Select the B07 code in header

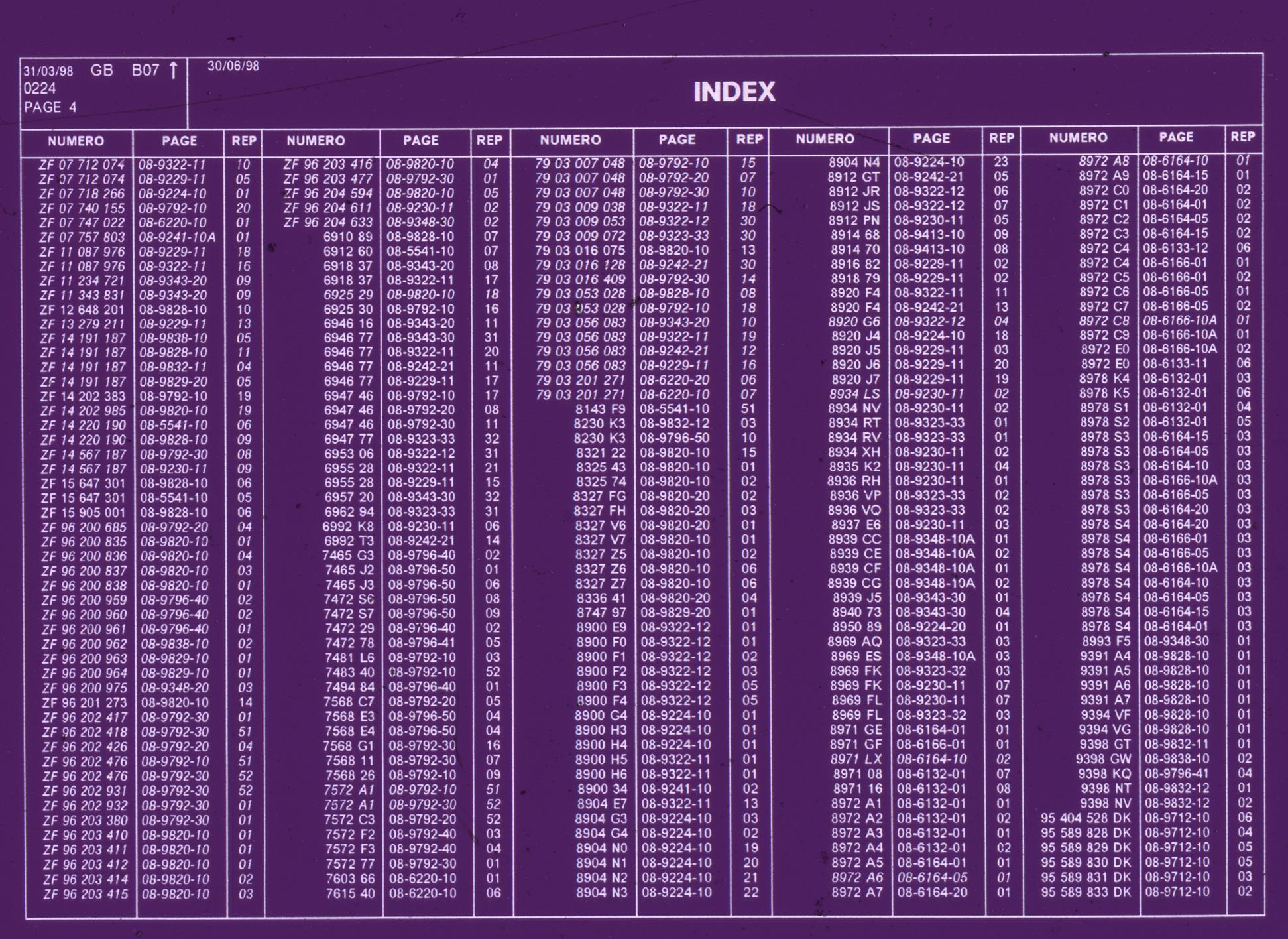click(145, 70)
